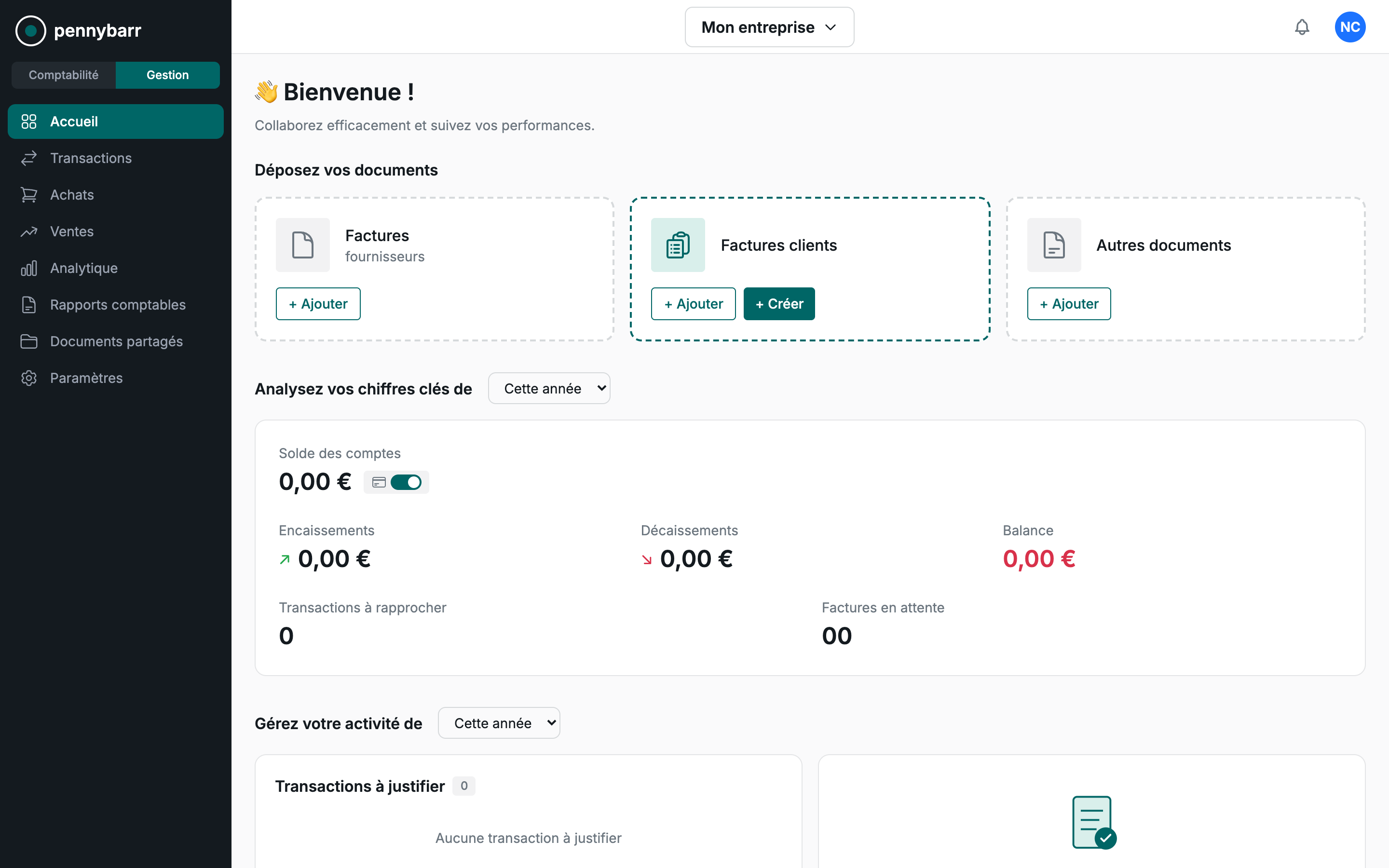Screen dimensions: 1389x868
Task: Open the NC user avatar menu
Action: coord(1349,27)
